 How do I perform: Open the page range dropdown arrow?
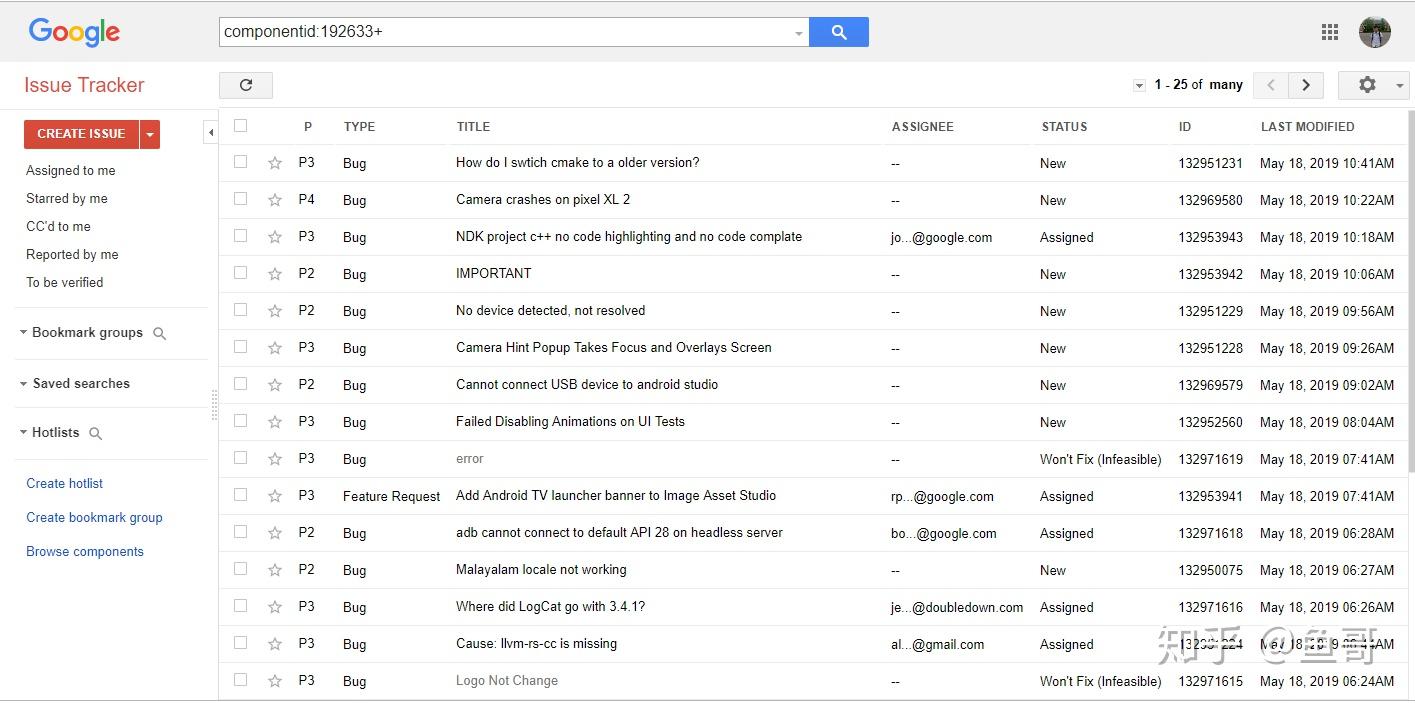tap(1139, 86)
